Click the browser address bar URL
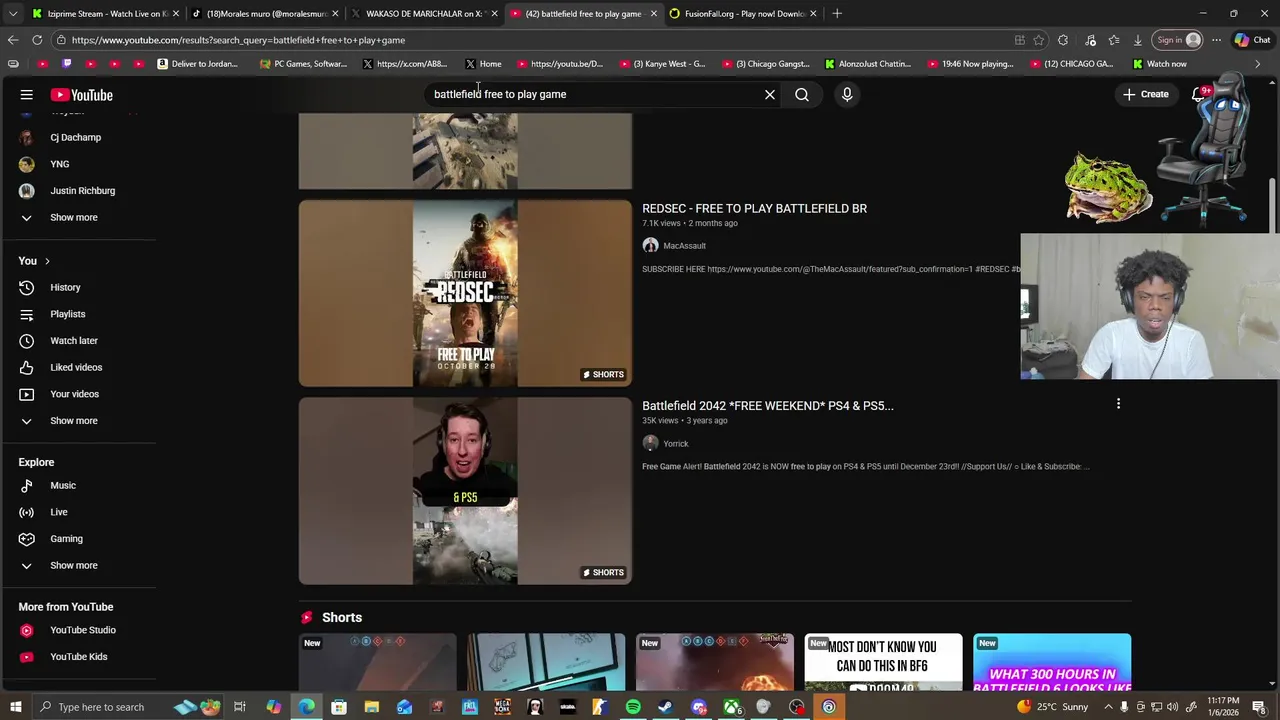The width and height of the screenshot is (1280, 720). point(238,40)
